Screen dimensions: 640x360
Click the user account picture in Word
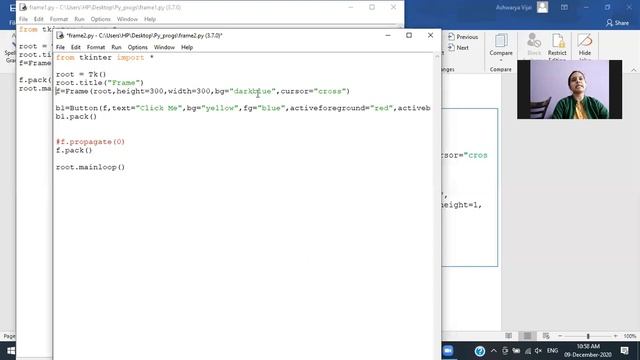click(x=542, y=7)
